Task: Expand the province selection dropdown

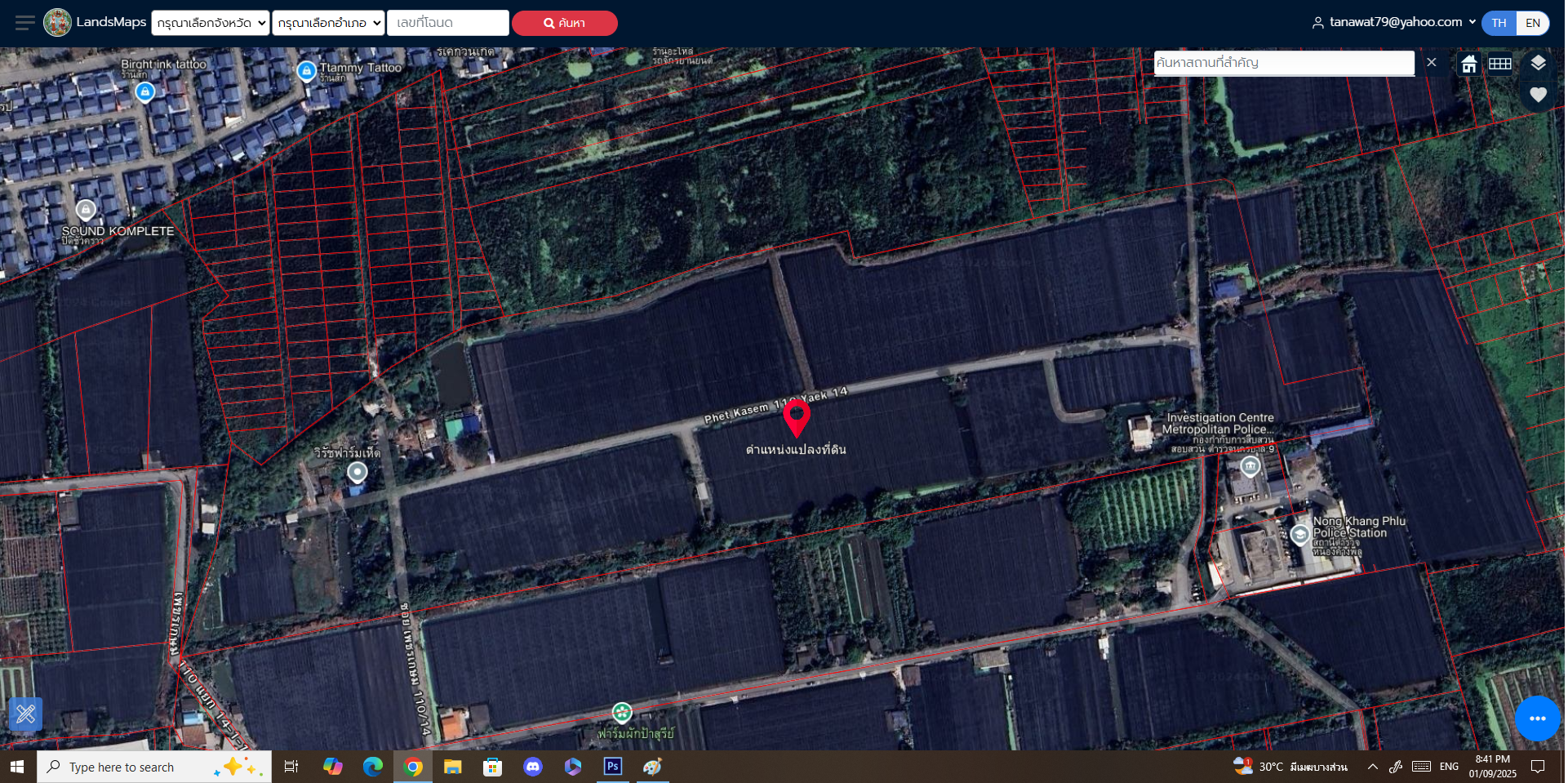Action: 211,23
